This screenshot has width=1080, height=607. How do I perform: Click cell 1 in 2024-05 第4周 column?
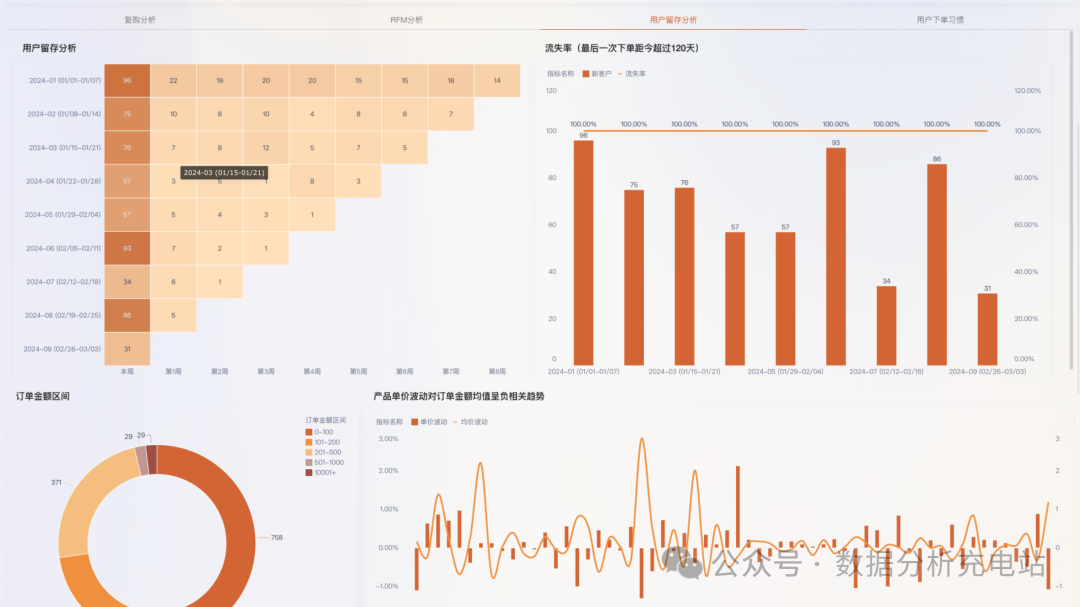click(312, 214)
